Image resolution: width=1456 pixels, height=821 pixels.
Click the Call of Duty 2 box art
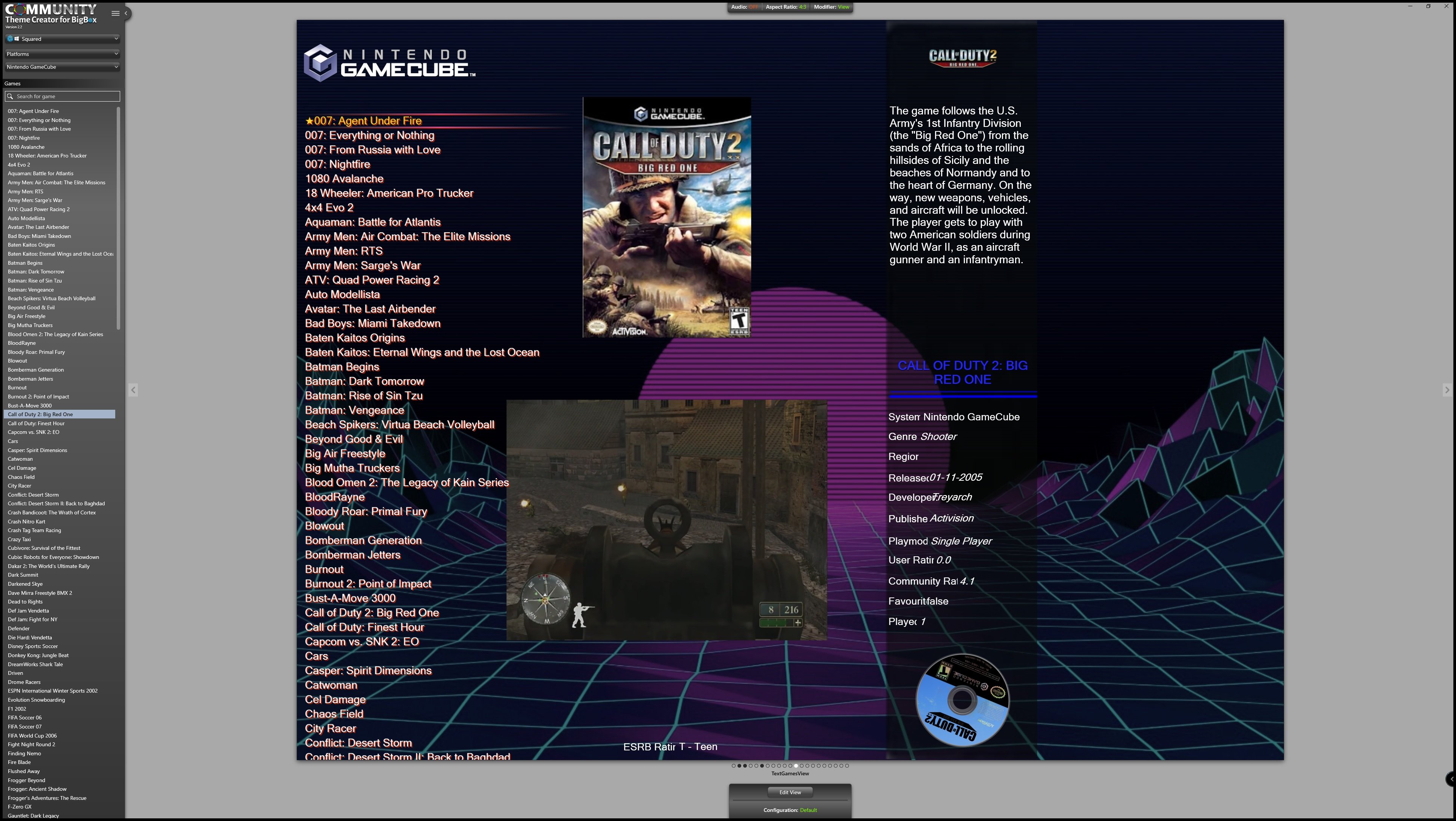coord(667,218)
